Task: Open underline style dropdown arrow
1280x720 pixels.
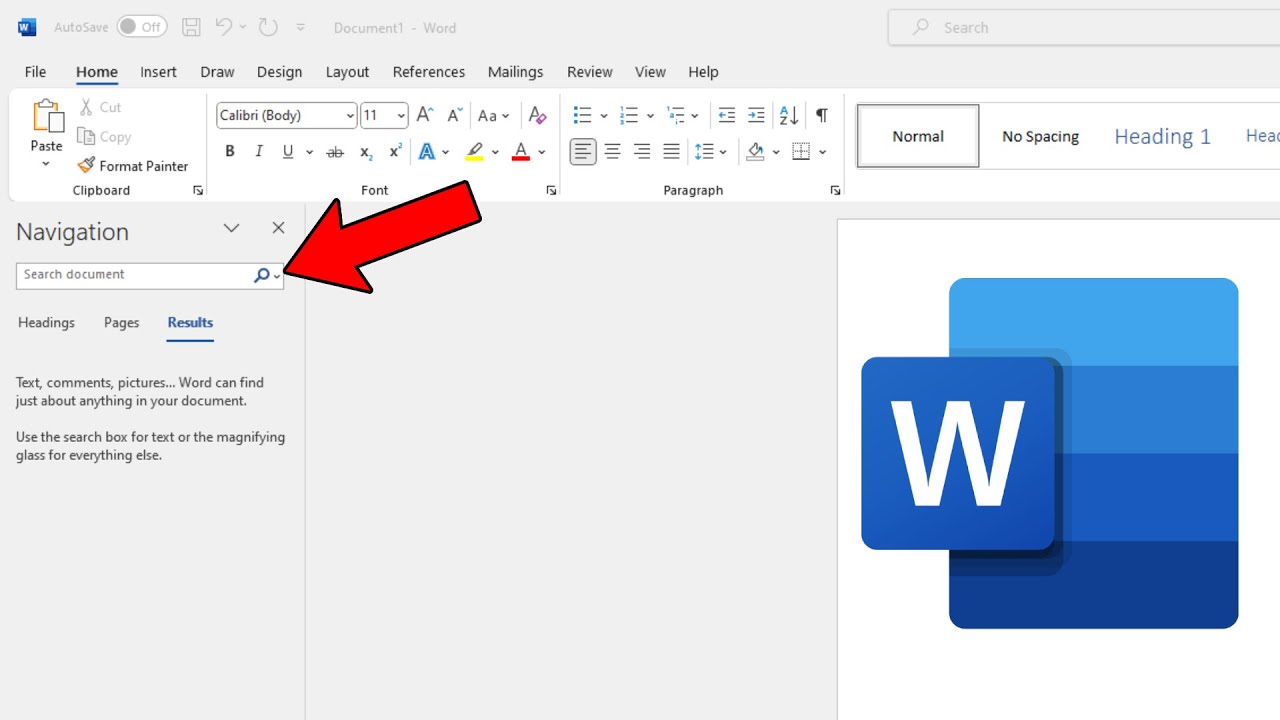Action: 309,152
